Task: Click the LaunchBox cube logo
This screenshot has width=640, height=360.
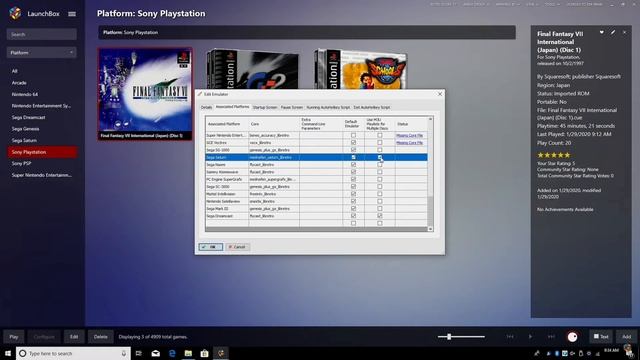Action: pyautogui.click(x=16, y=13)
